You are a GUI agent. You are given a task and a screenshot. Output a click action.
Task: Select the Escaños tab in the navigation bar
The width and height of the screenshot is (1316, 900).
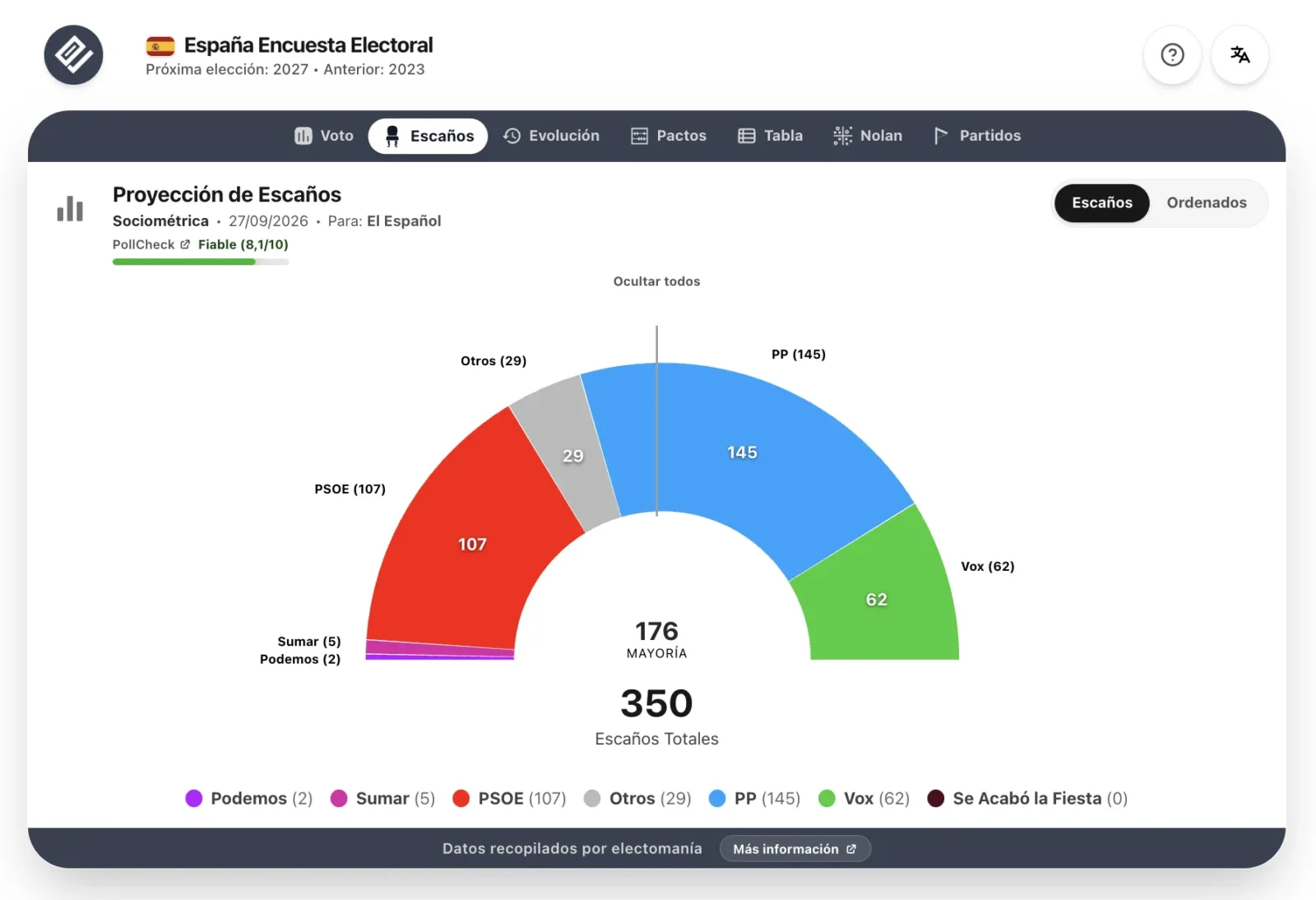click(428, 136)
